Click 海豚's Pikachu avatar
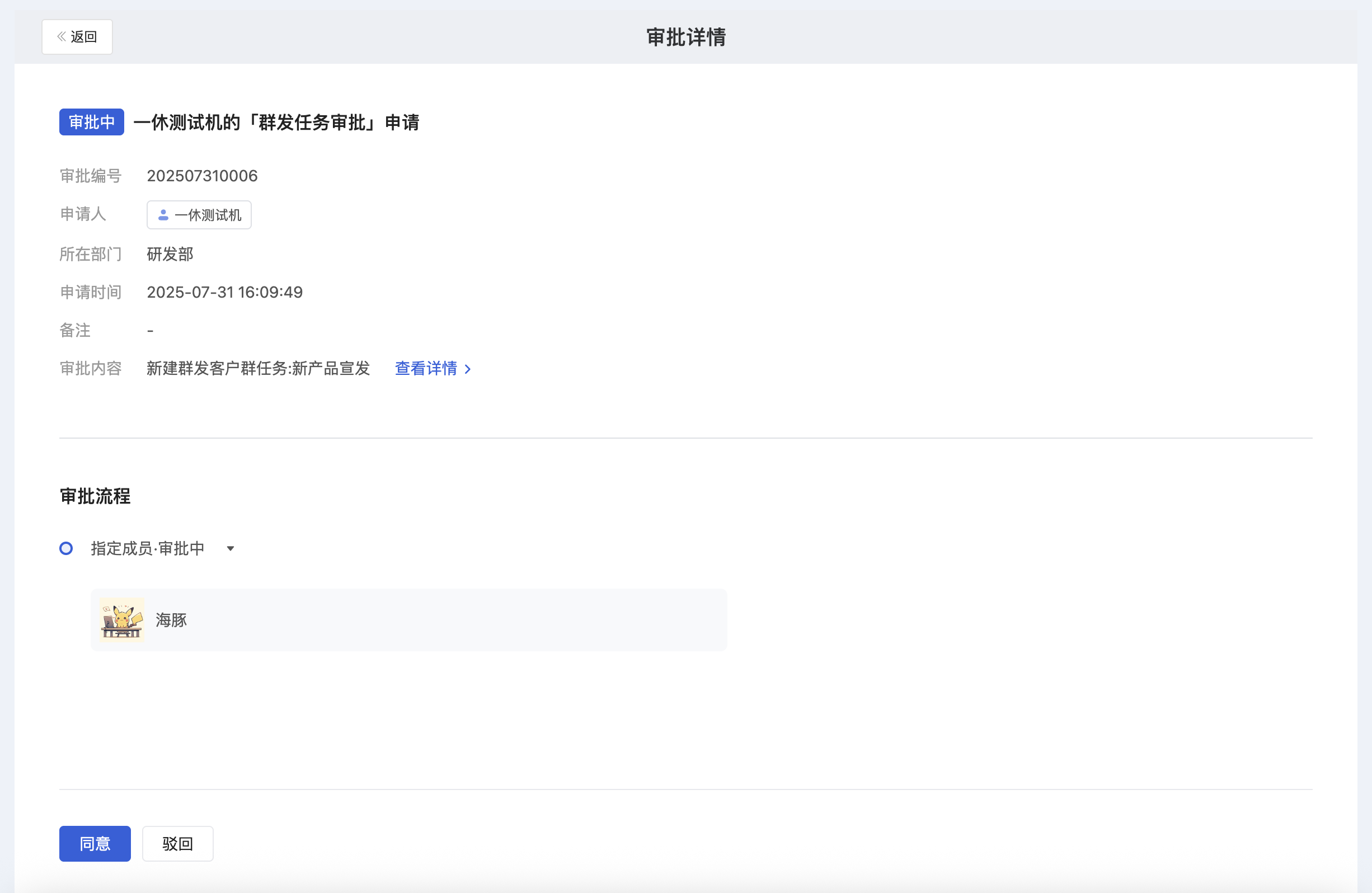The image size is (1372, 893). pos(121,620)
